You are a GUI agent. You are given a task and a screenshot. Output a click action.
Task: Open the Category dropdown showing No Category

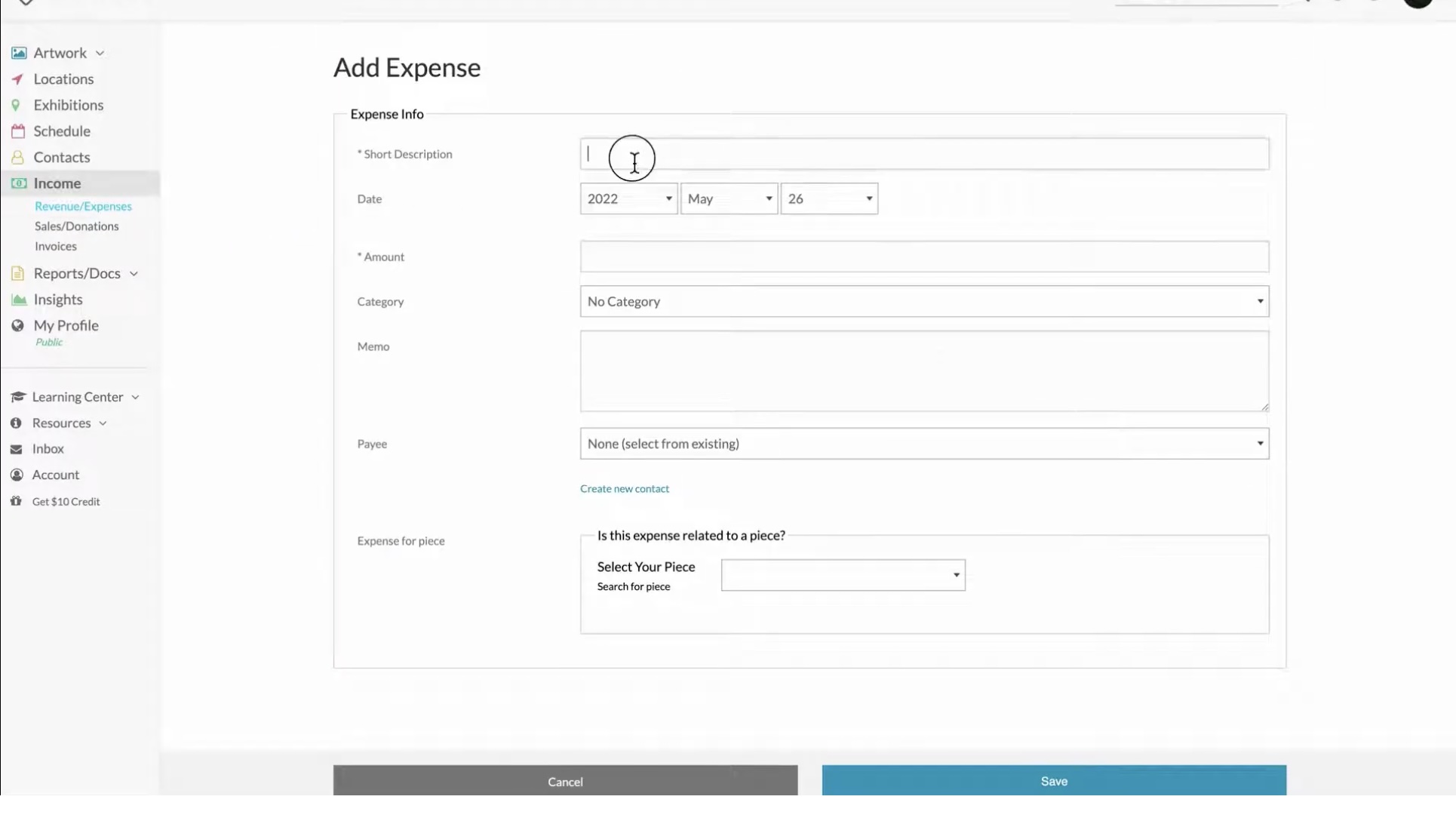(924, 301)
